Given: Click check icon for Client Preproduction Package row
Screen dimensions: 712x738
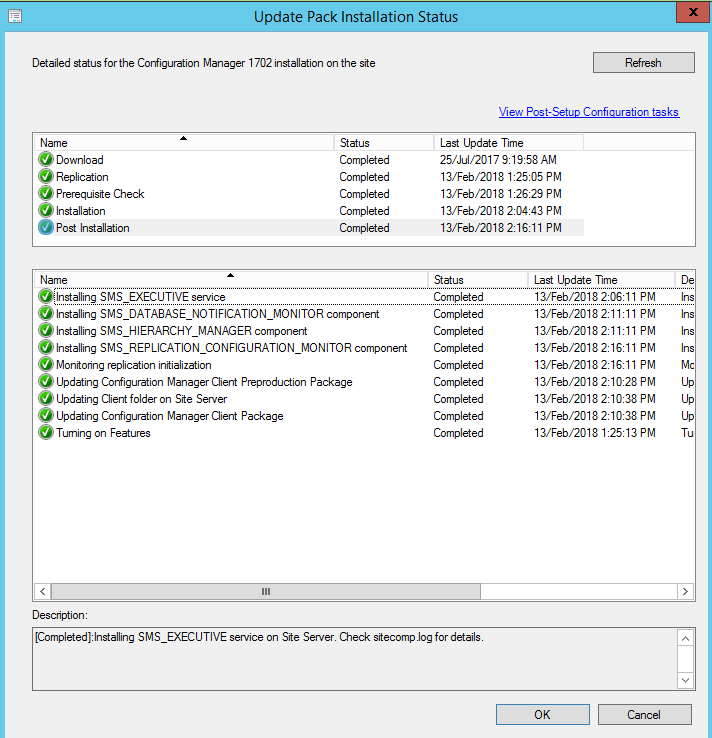Looking at the screenshot, I should [x=46, y=381].
